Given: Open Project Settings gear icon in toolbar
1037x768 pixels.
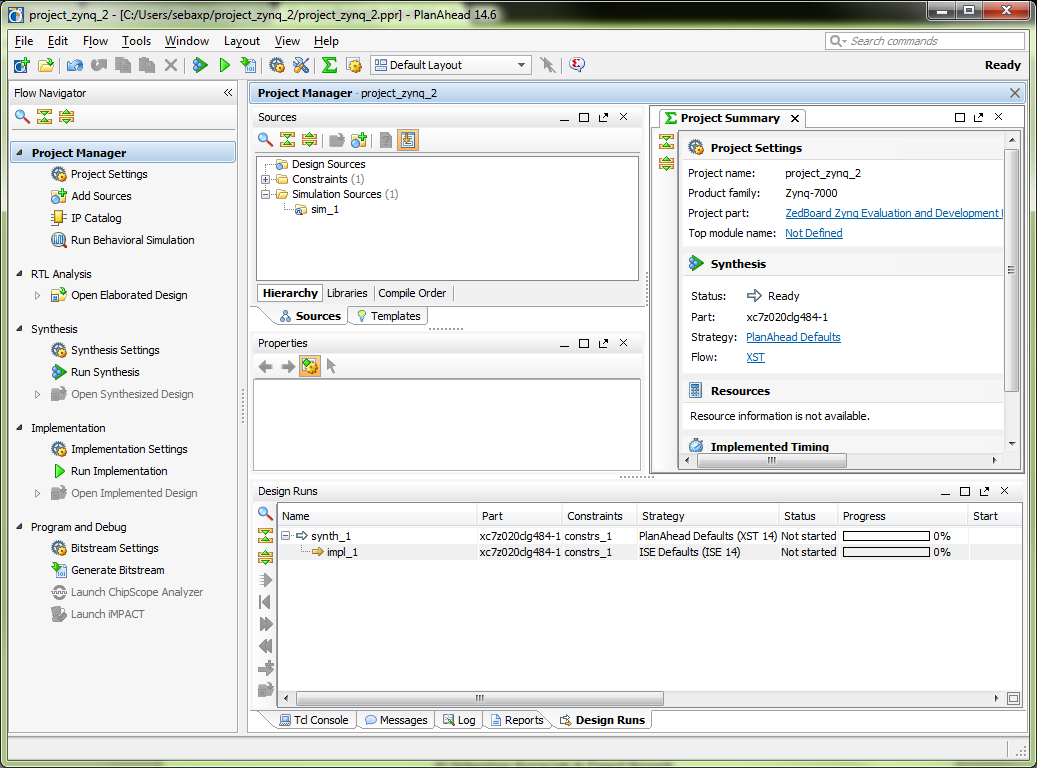Looking at the screenshot, I should (277, 65).
